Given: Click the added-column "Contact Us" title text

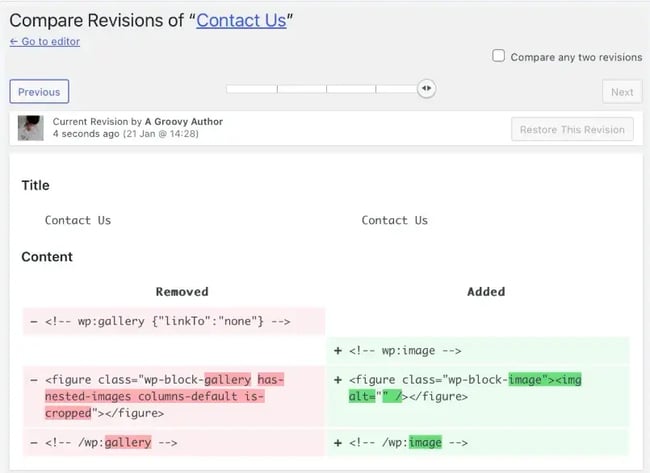Looking at the screenshot, I should pos(394,220).
